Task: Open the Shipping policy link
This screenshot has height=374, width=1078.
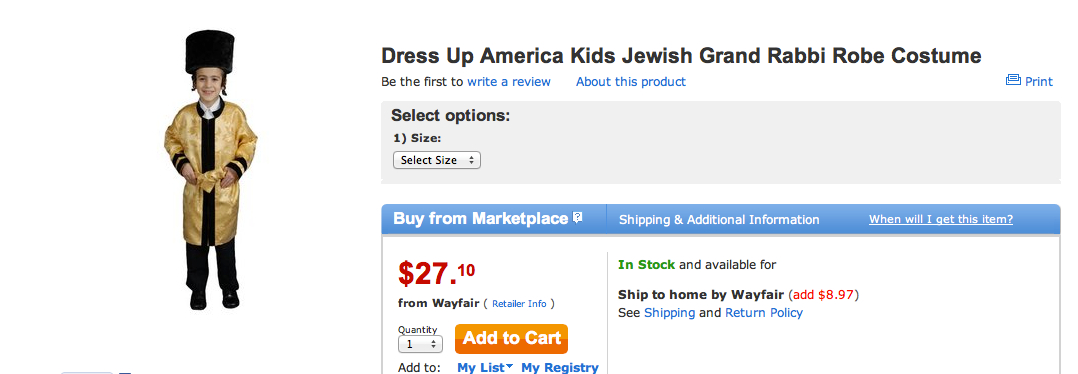Action: coord(670,313)
